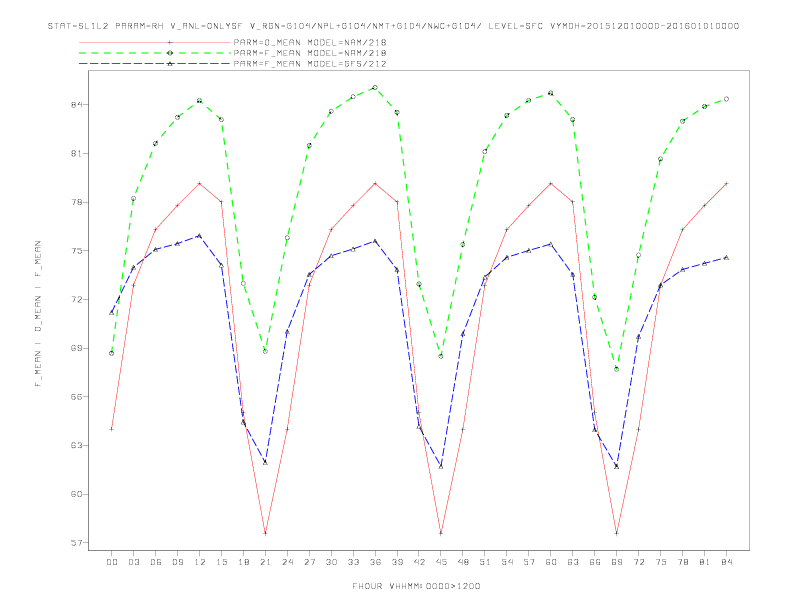792x612 pixels.
Task: Click x-axis forecast hour label 45
Action: tap(441, 562)
